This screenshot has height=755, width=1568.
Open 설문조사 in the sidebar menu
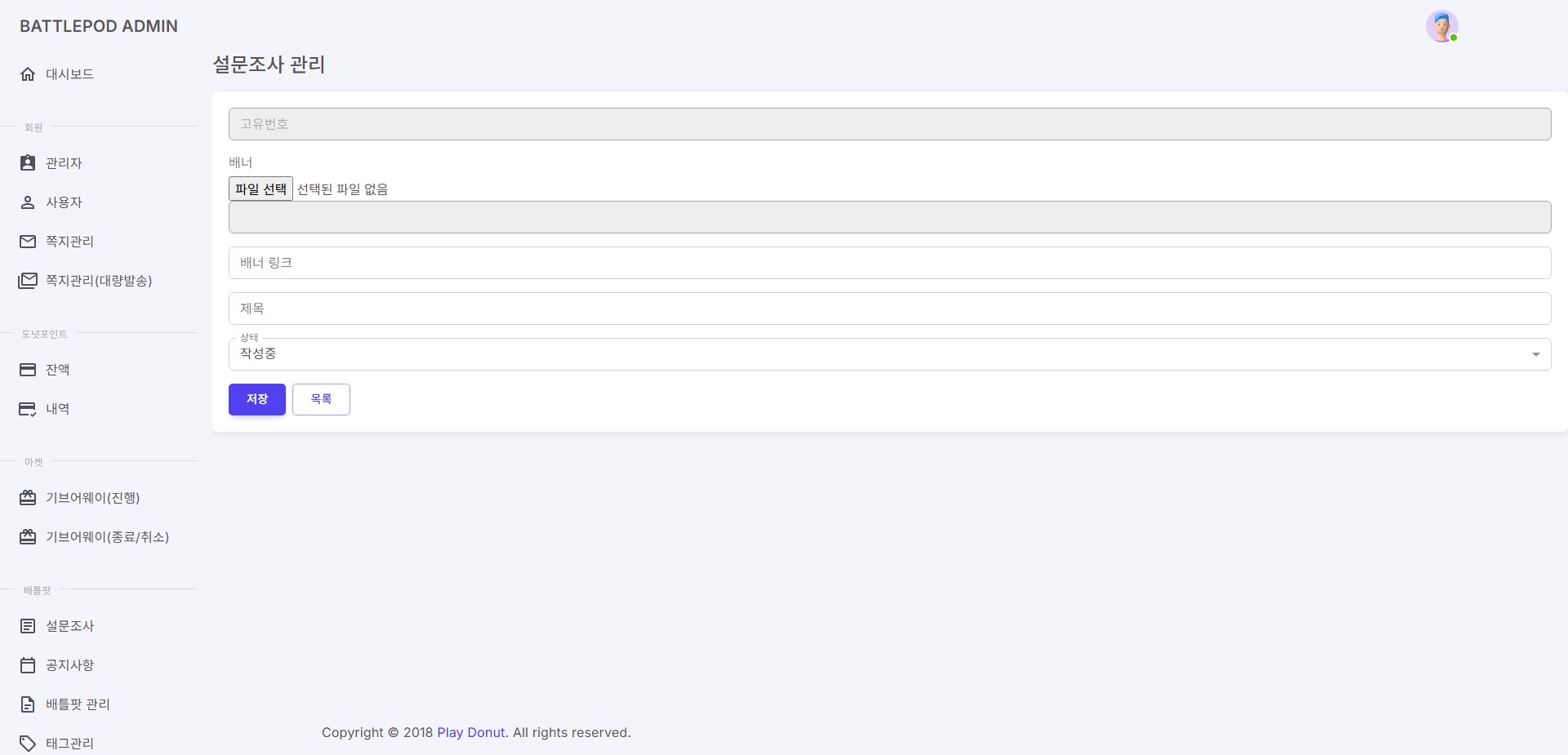(x=70, y=626)
